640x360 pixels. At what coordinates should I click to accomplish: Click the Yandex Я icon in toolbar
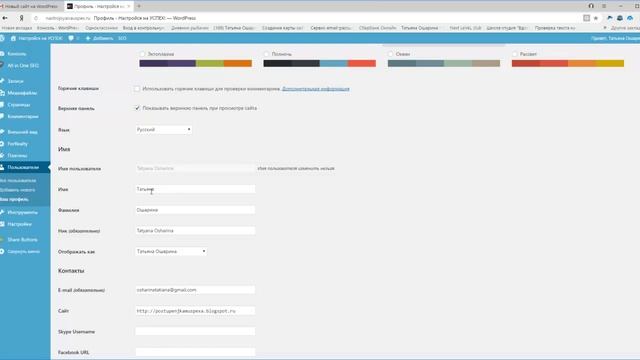pyautogui.click(x=21, y=18)
